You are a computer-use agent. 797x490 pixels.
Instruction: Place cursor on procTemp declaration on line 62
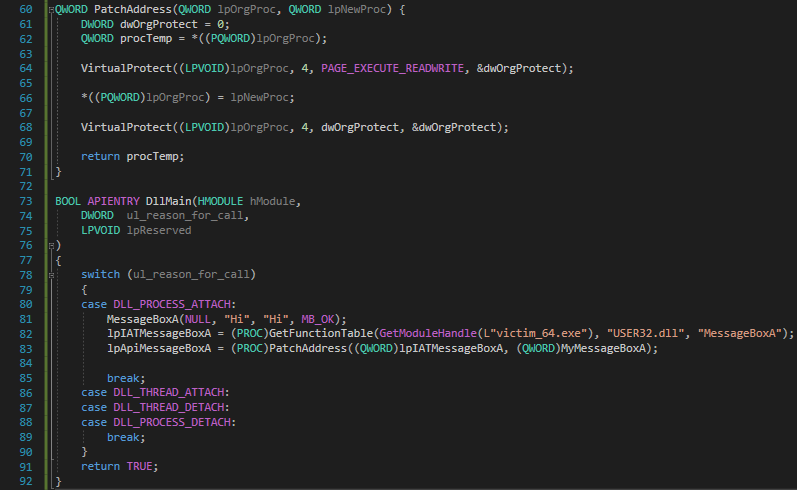pos(146,39)
